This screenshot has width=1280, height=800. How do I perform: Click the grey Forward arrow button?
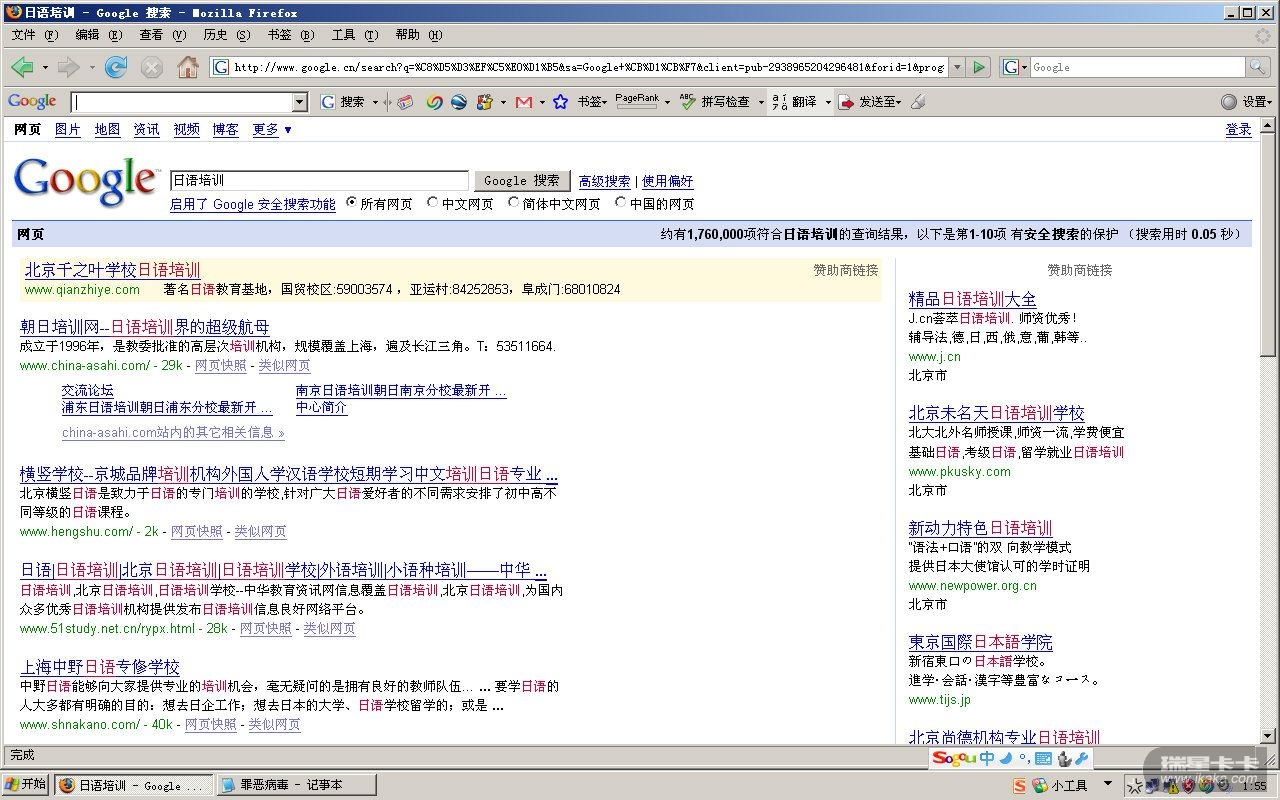click(68, 67)
